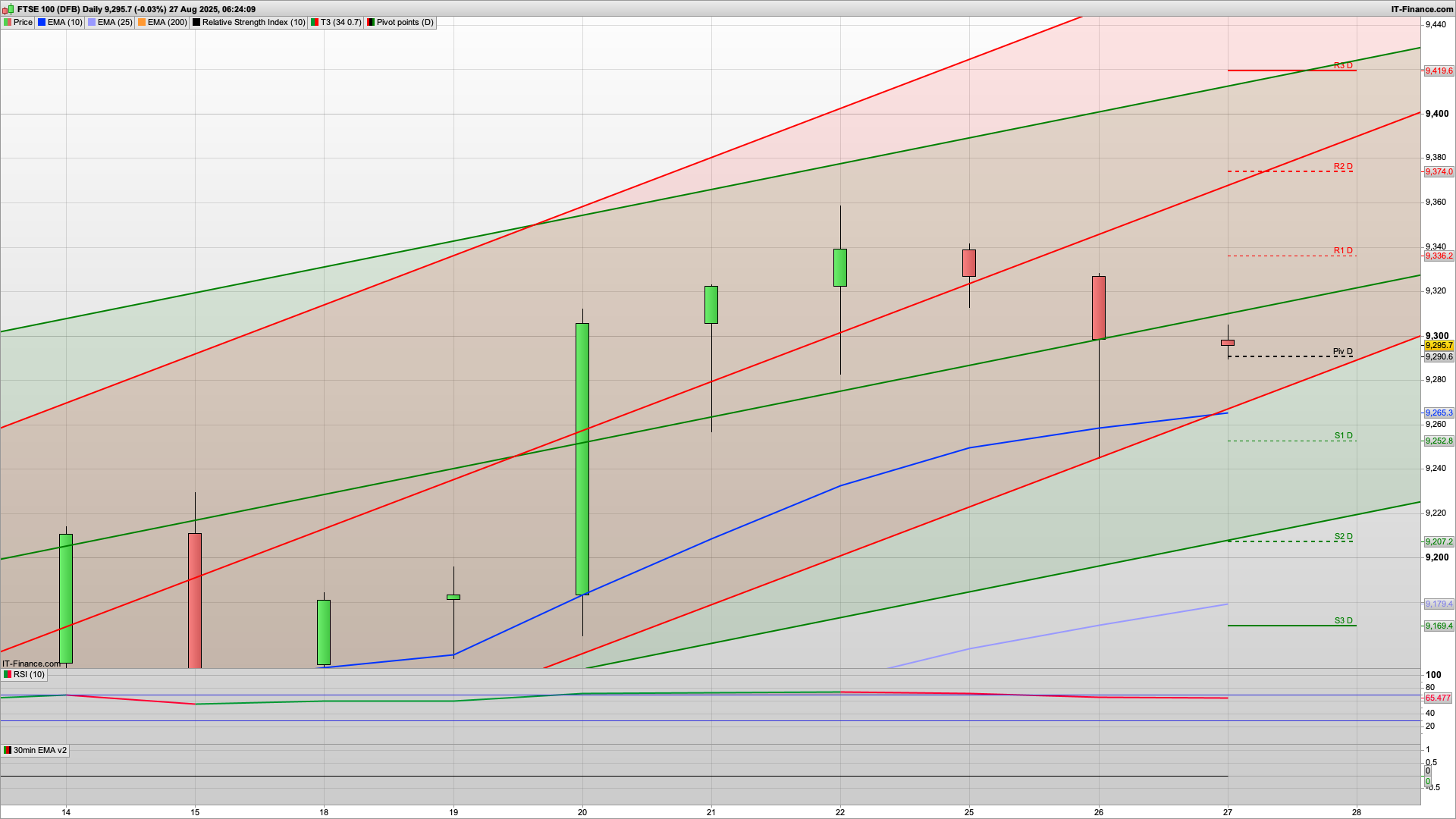Select the S1 D pivot label
Viewport: 1456px width, 819px height.
[1344, 435]
